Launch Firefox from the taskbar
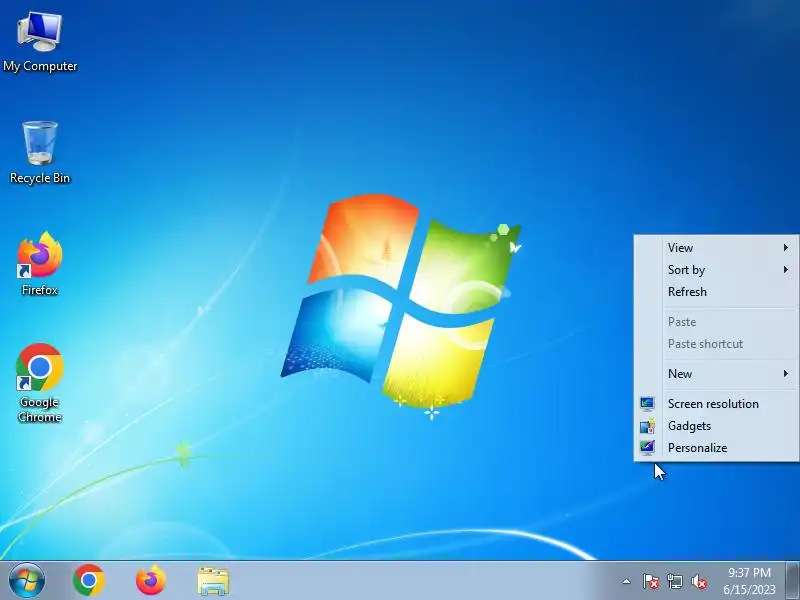 (151, 581)
